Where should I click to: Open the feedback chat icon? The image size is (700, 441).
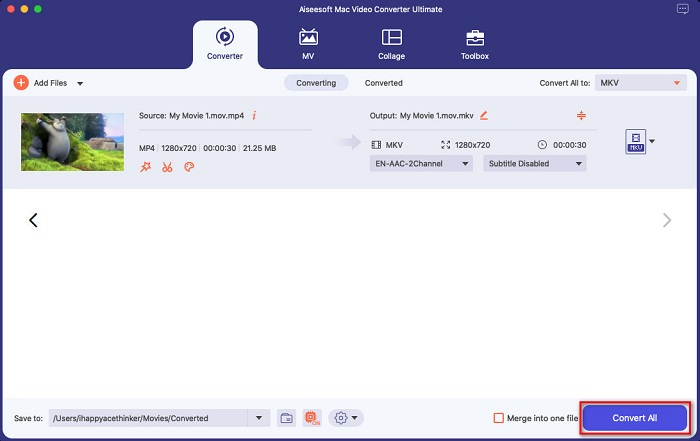[x=683, y=9]
